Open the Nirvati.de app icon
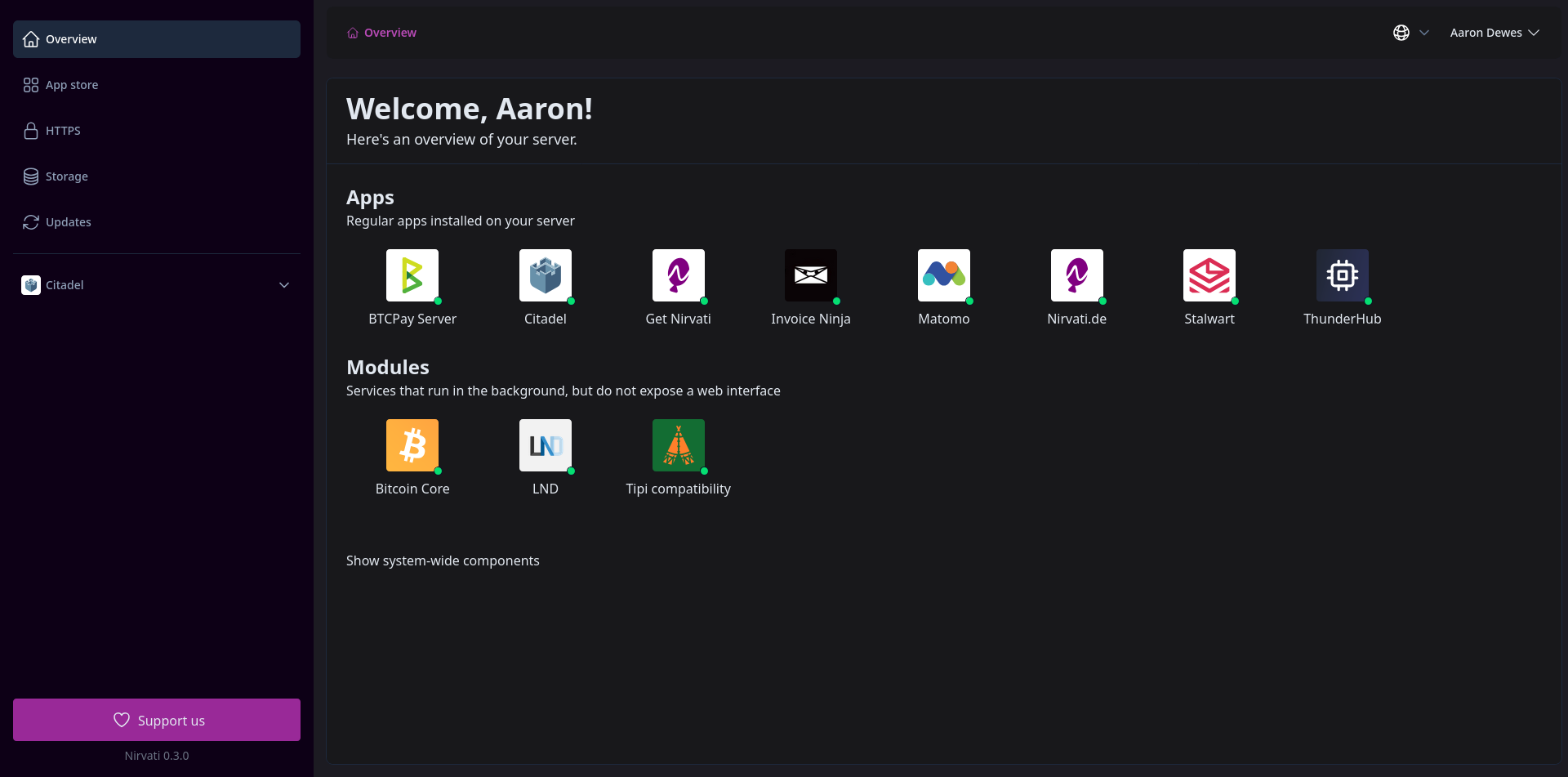This screenshot has width=1568, height=777. [1076, 275]
